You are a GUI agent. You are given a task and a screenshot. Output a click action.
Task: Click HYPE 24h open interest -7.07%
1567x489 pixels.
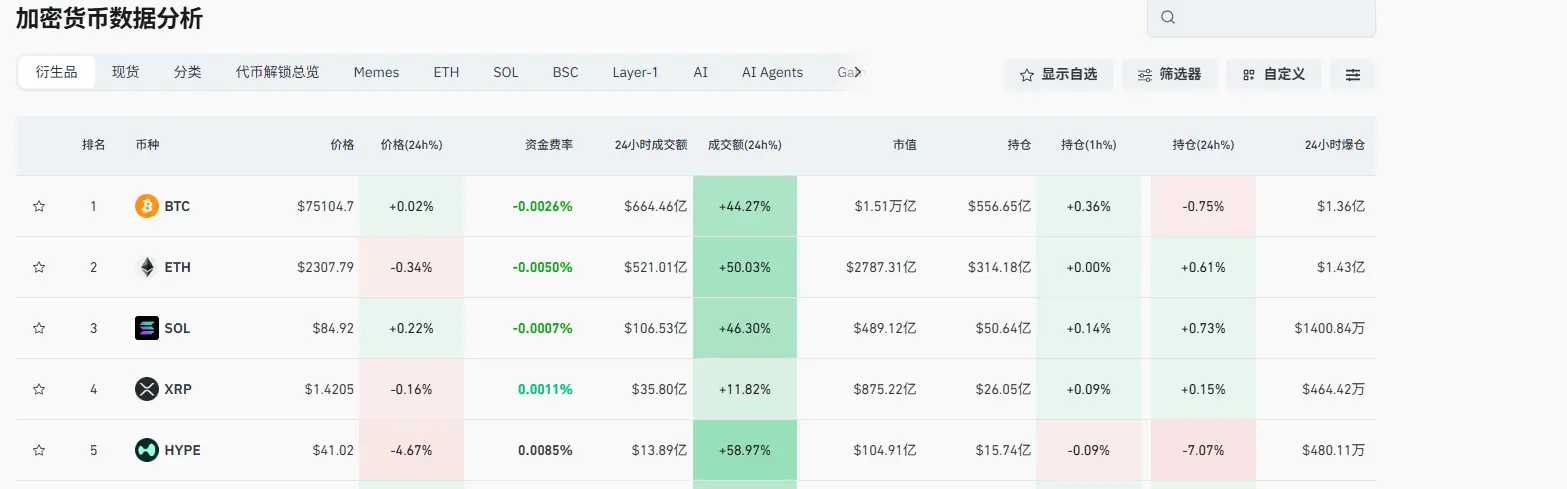click(x=1203, y=451)
